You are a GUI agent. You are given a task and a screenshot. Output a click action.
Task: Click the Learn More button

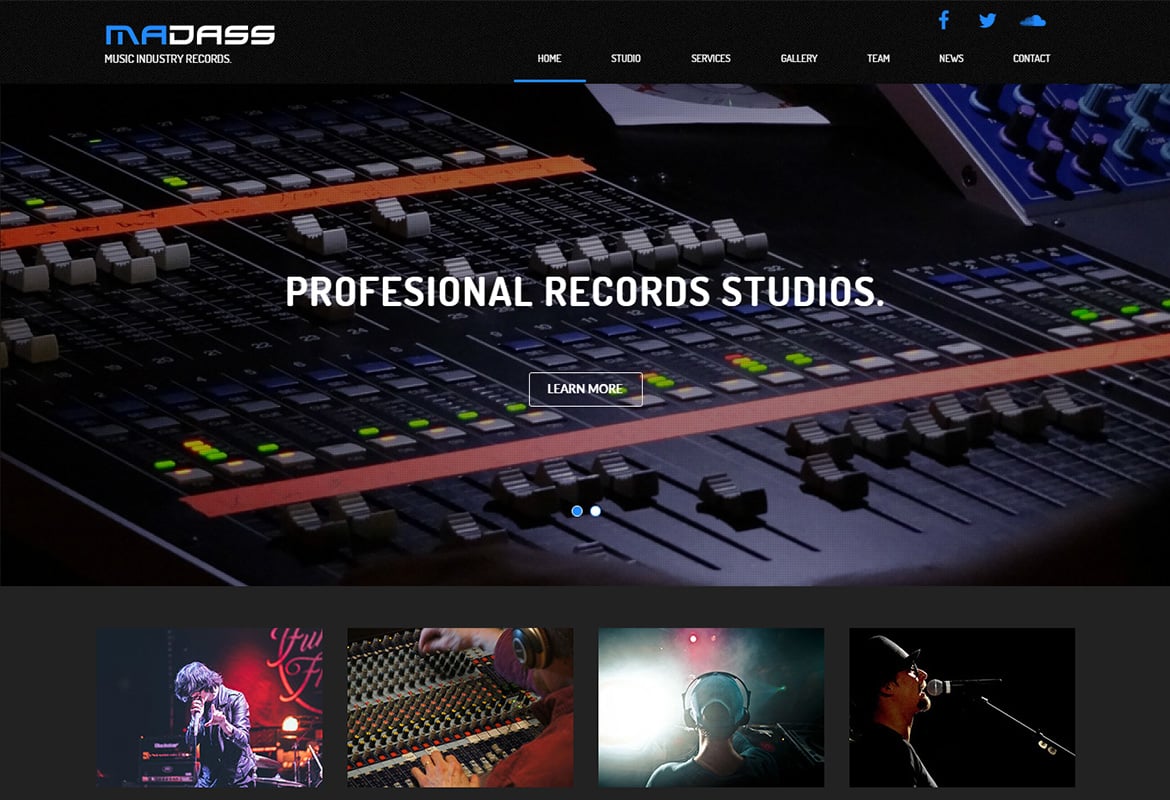[586, 389]
